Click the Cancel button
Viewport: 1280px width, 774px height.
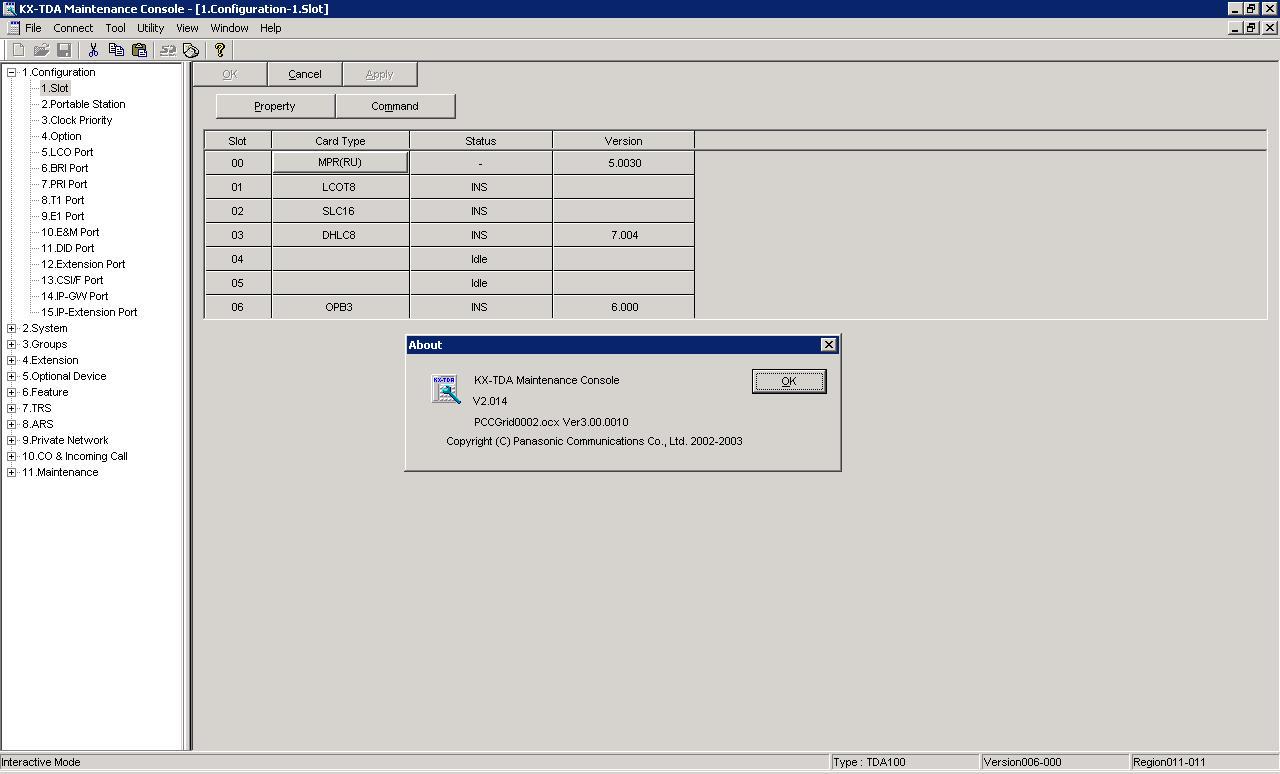(x=305, y=74)
